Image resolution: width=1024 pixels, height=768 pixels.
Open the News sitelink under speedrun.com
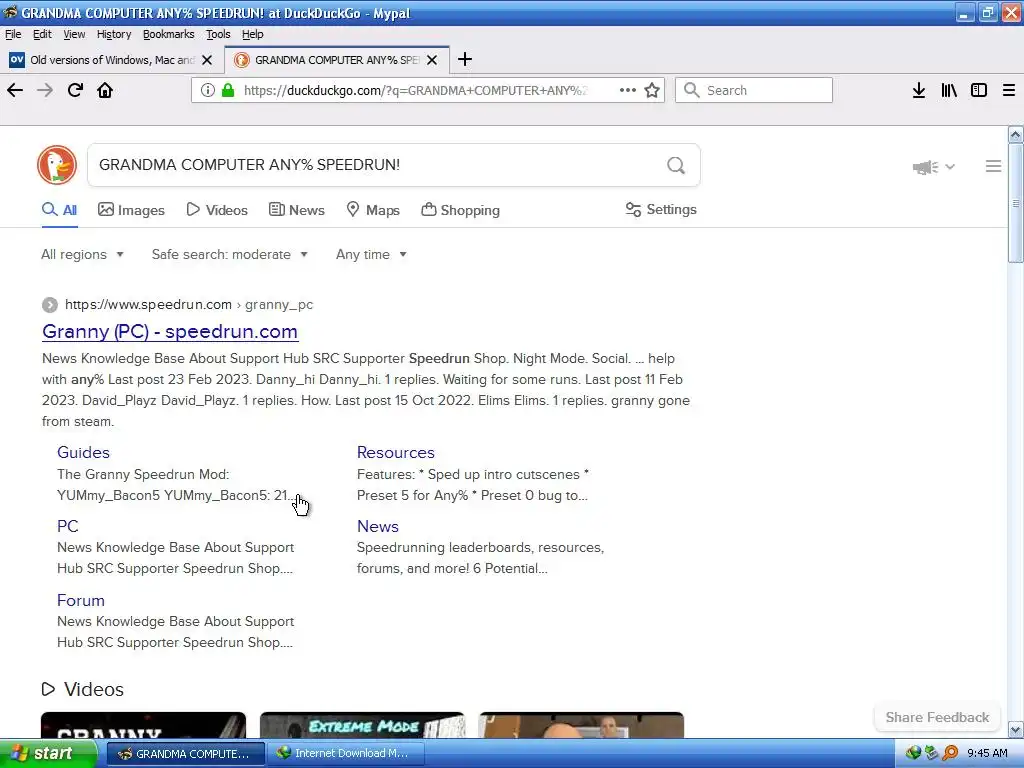click(377, 526)
